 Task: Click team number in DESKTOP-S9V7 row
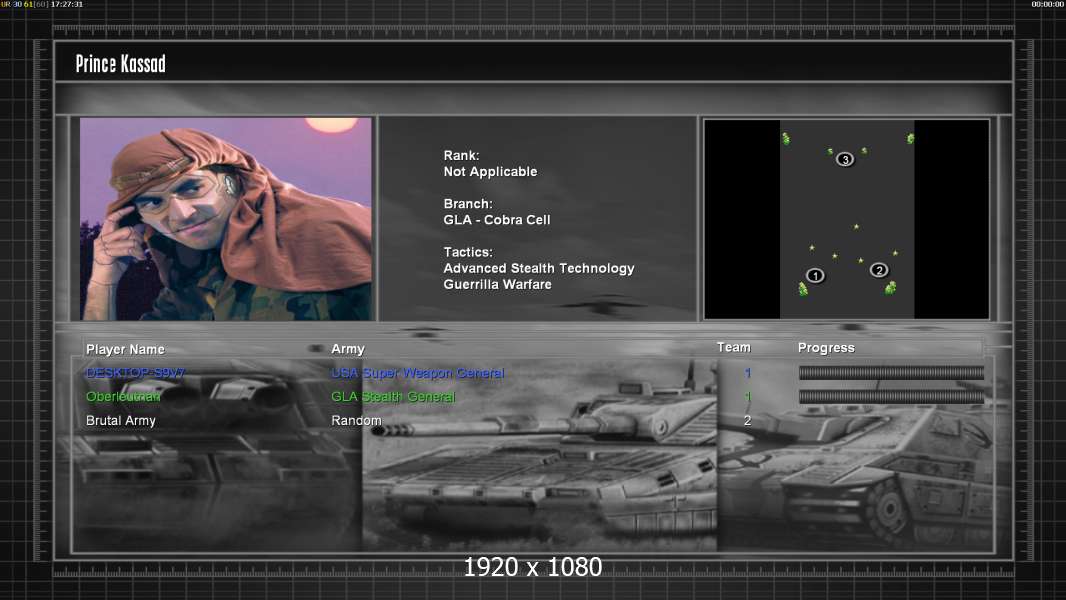[x=747, y=373]
